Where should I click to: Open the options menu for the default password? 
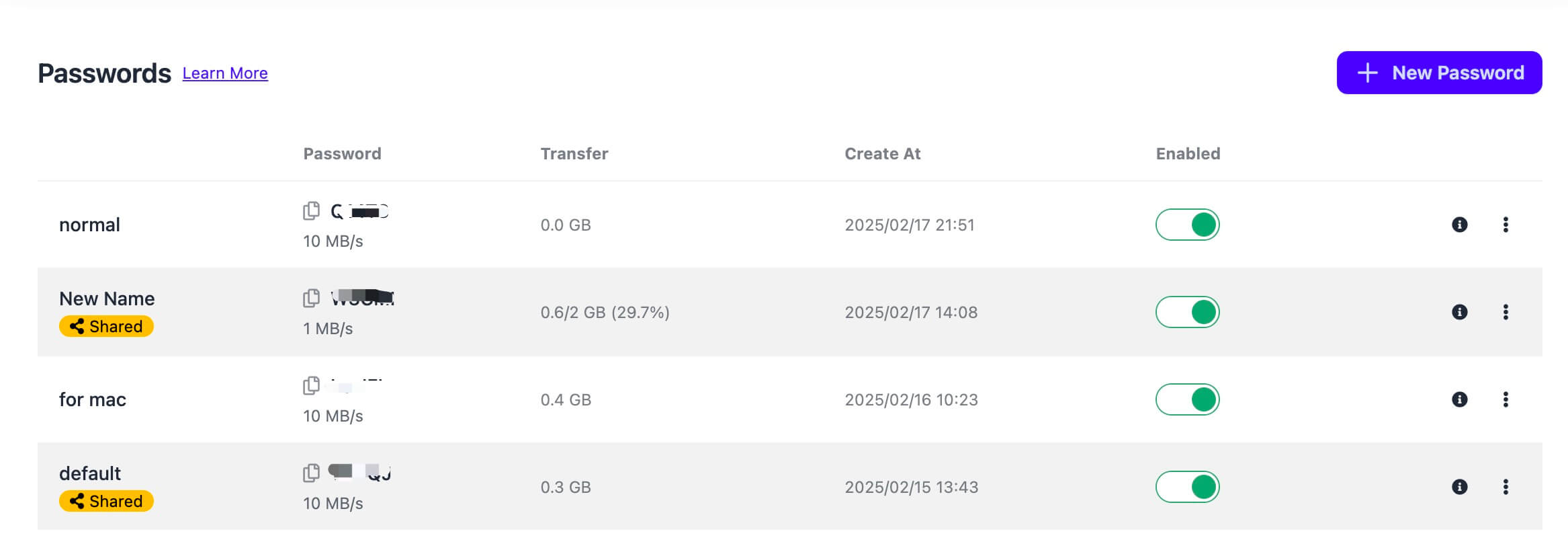pos(1507,487)
